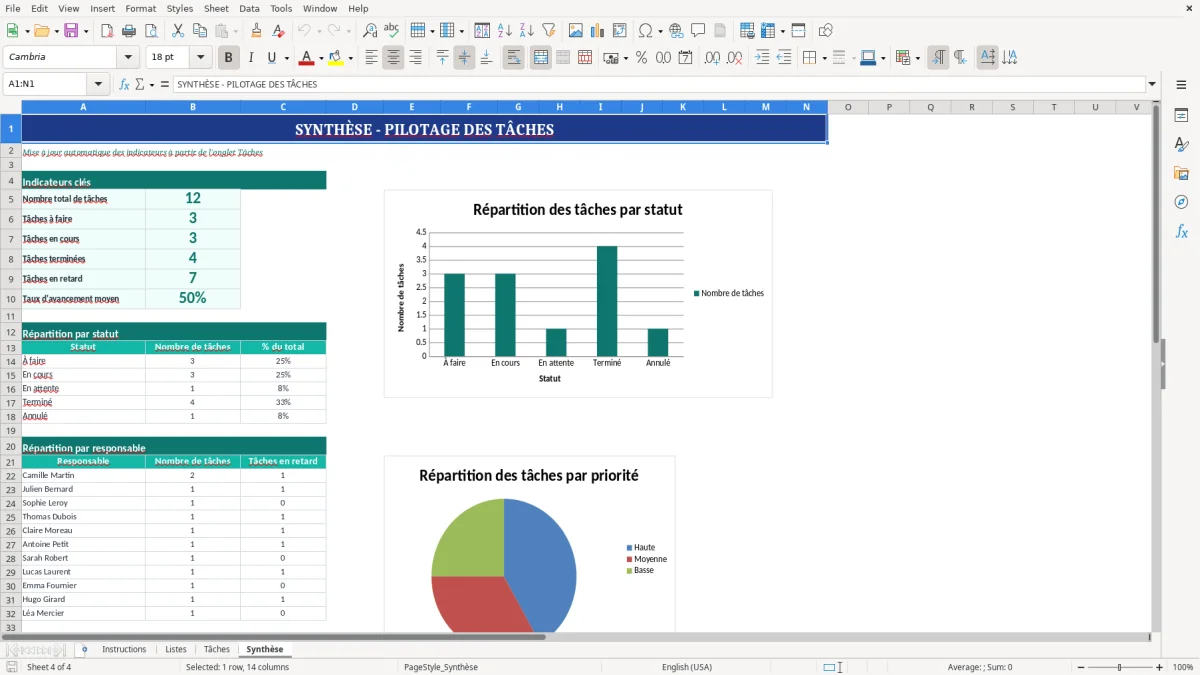Open sidebar Properties panel icon
Viewport: 1200px width, 675px height.
click(1181, 116)
